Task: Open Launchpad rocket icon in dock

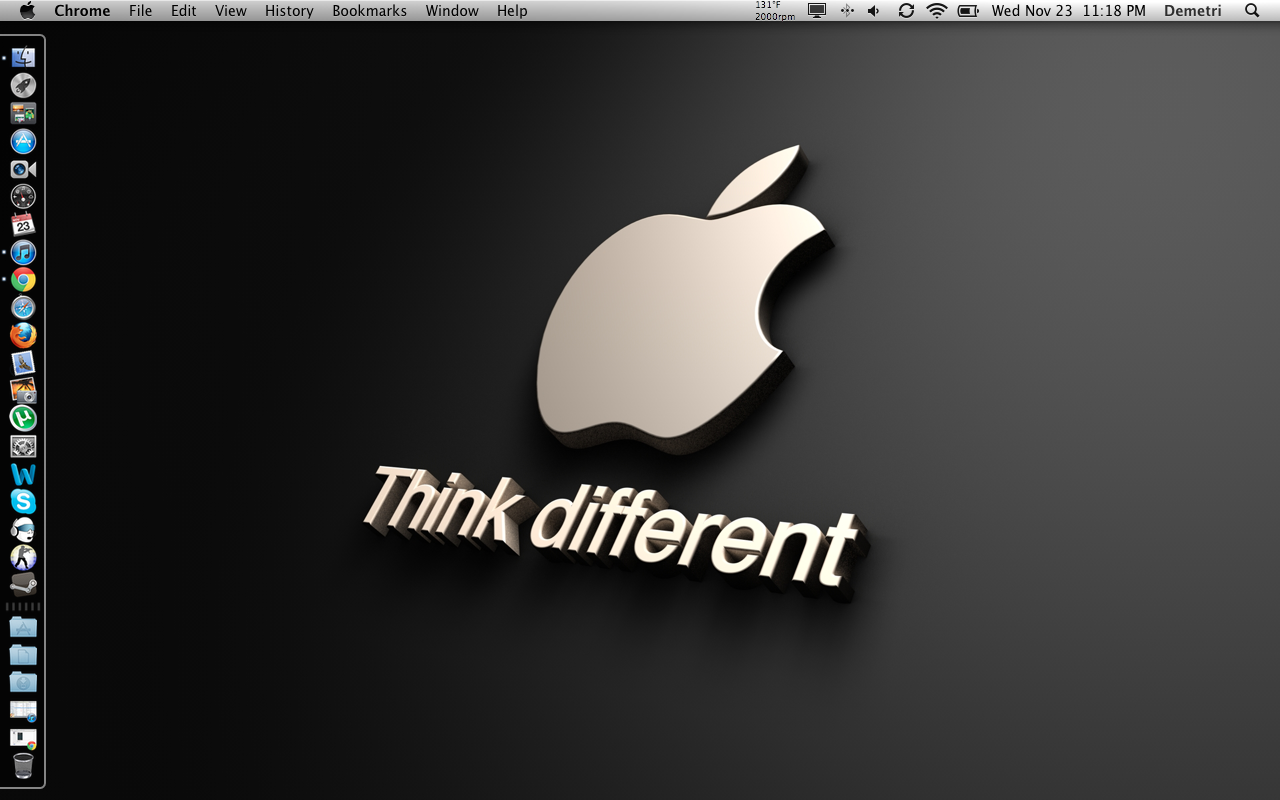Action: coord(23,86)
